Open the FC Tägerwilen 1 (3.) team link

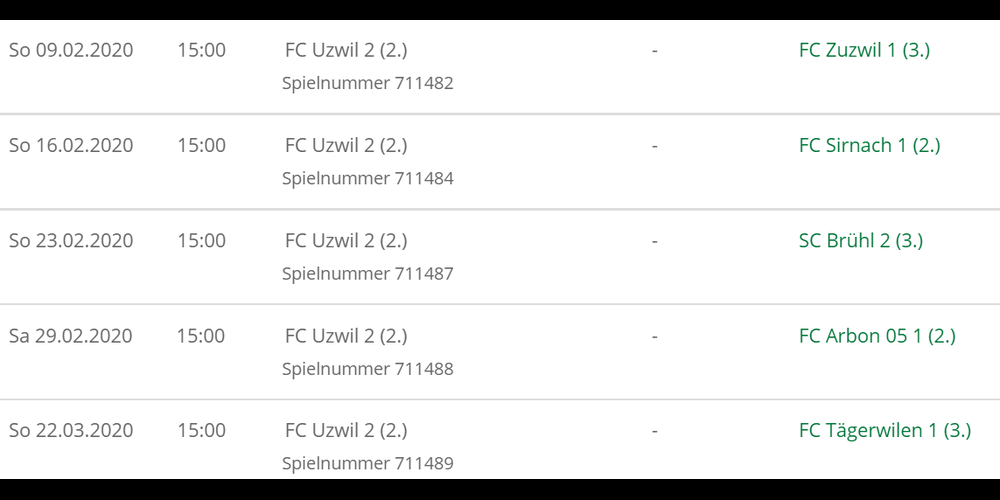(884, 431)
